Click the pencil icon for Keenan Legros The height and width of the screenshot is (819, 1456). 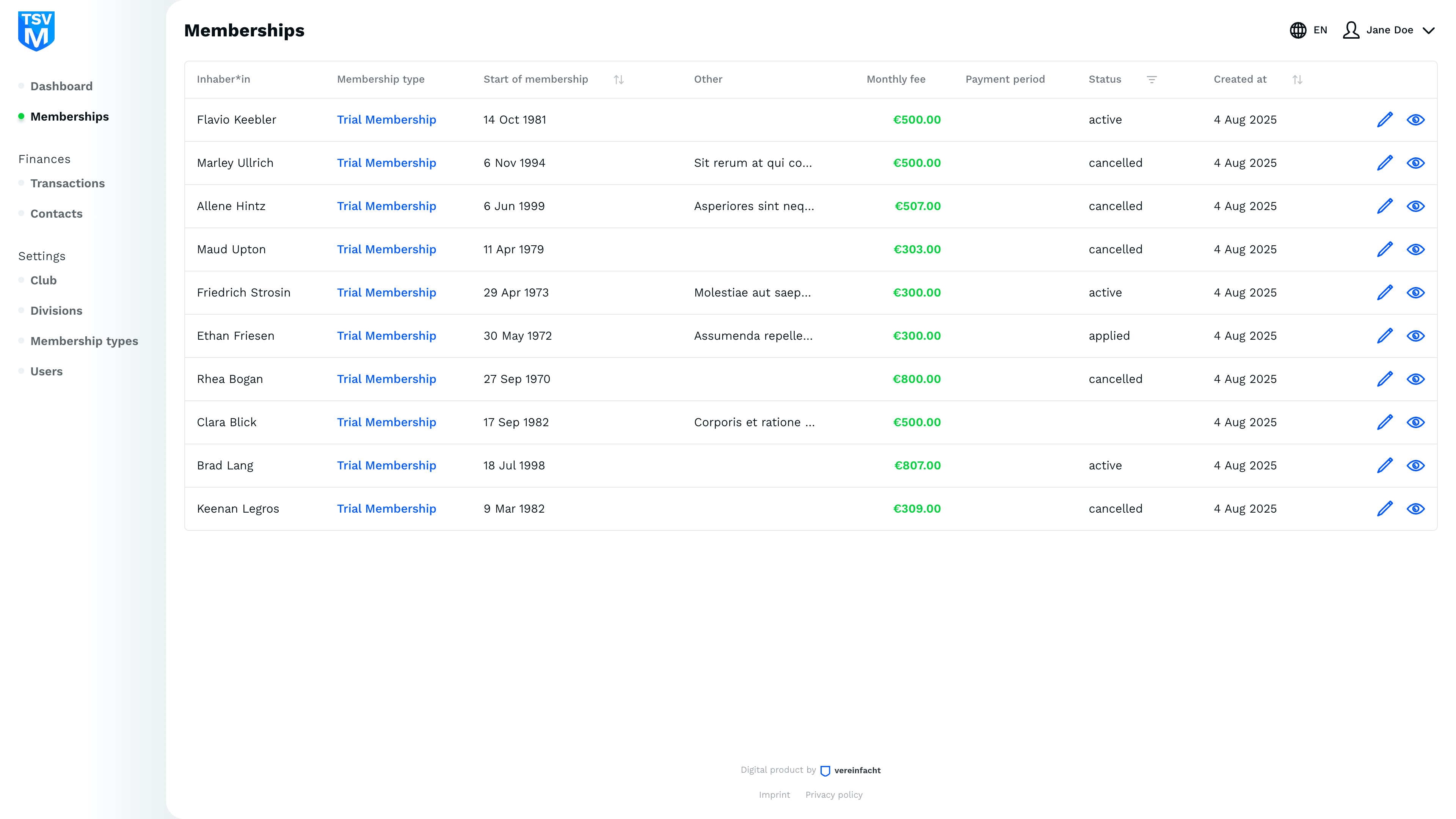coord(1384,509)
